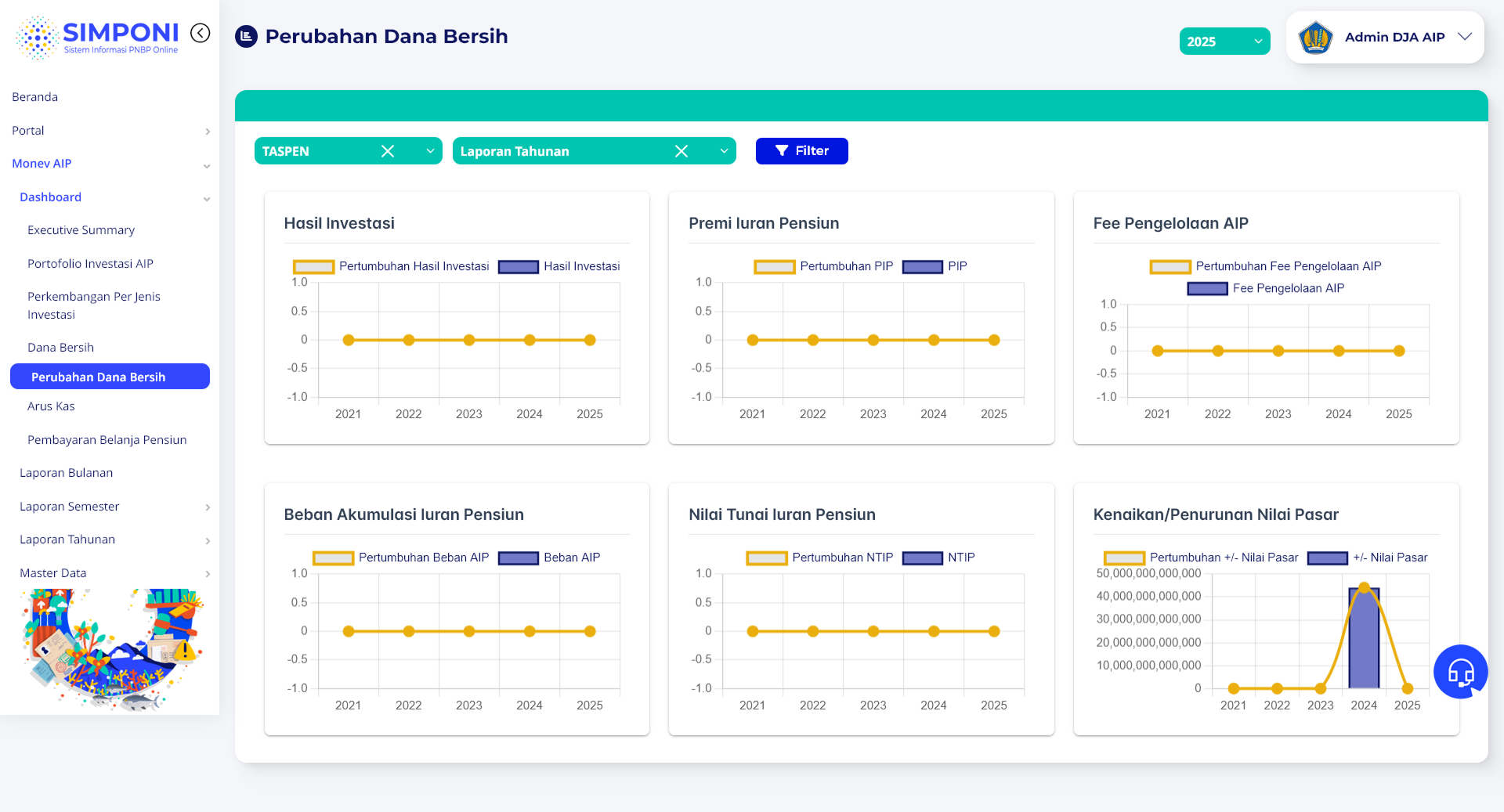The image size is (1504, 812).
Task: Click the Hasil Investasi card title
Action: click(339, 223)
